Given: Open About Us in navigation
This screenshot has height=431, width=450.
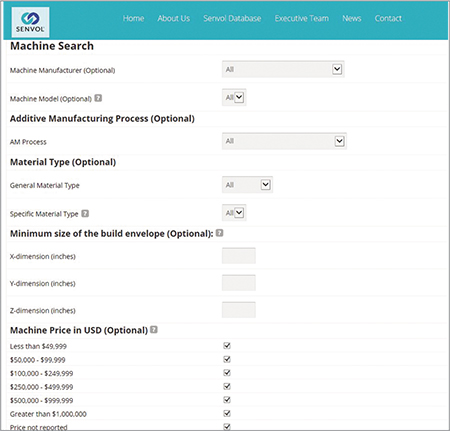Looking at the screenshot, I should coord(174,18).
